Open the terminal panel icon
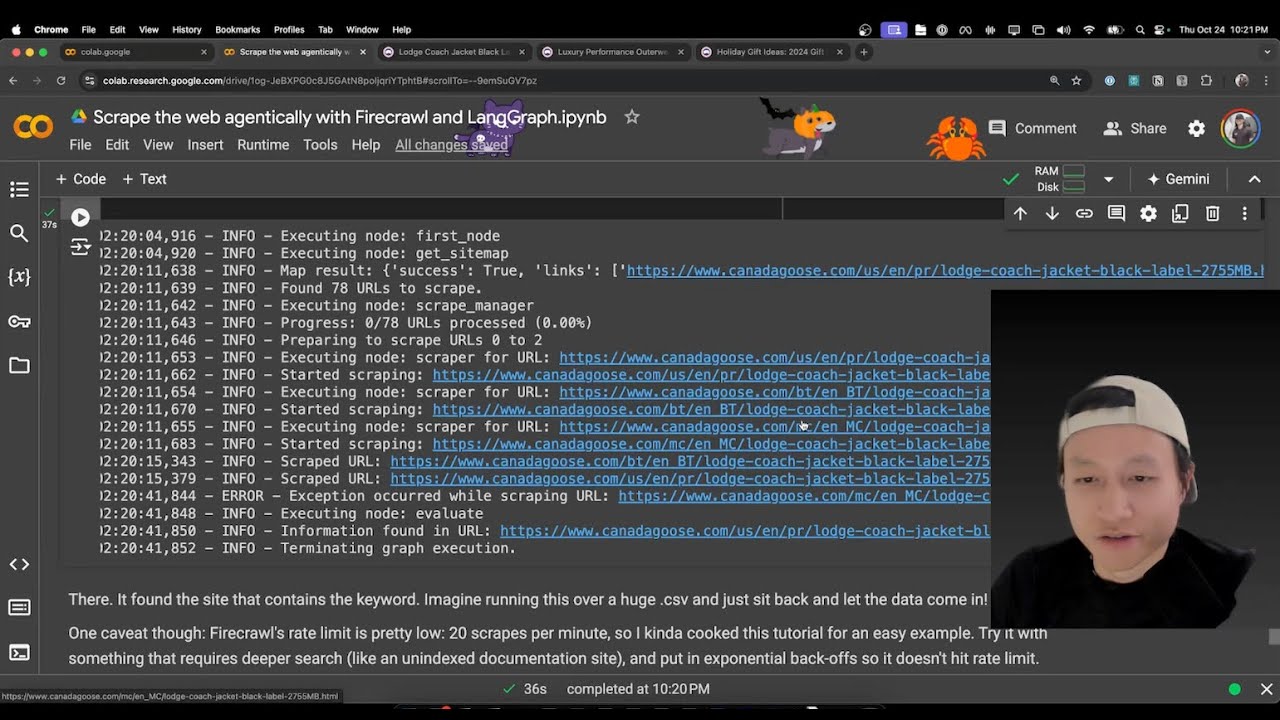1280x720 pixels. (19, 652)
